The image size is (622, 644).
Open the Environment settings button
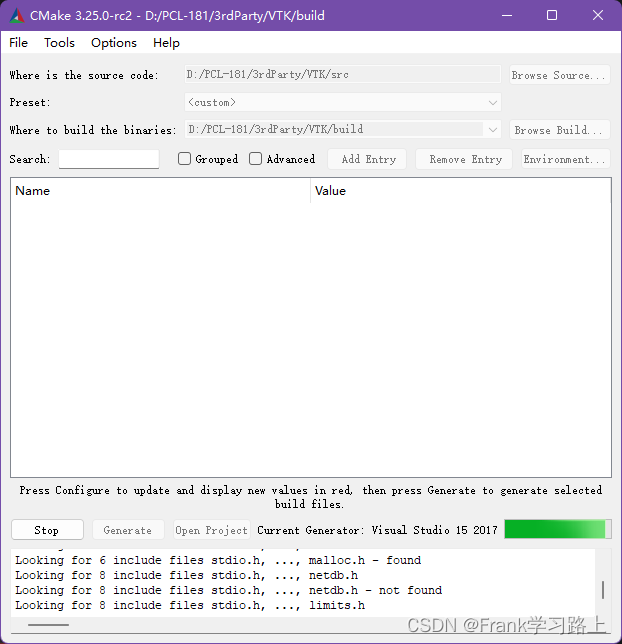point(566,159)
